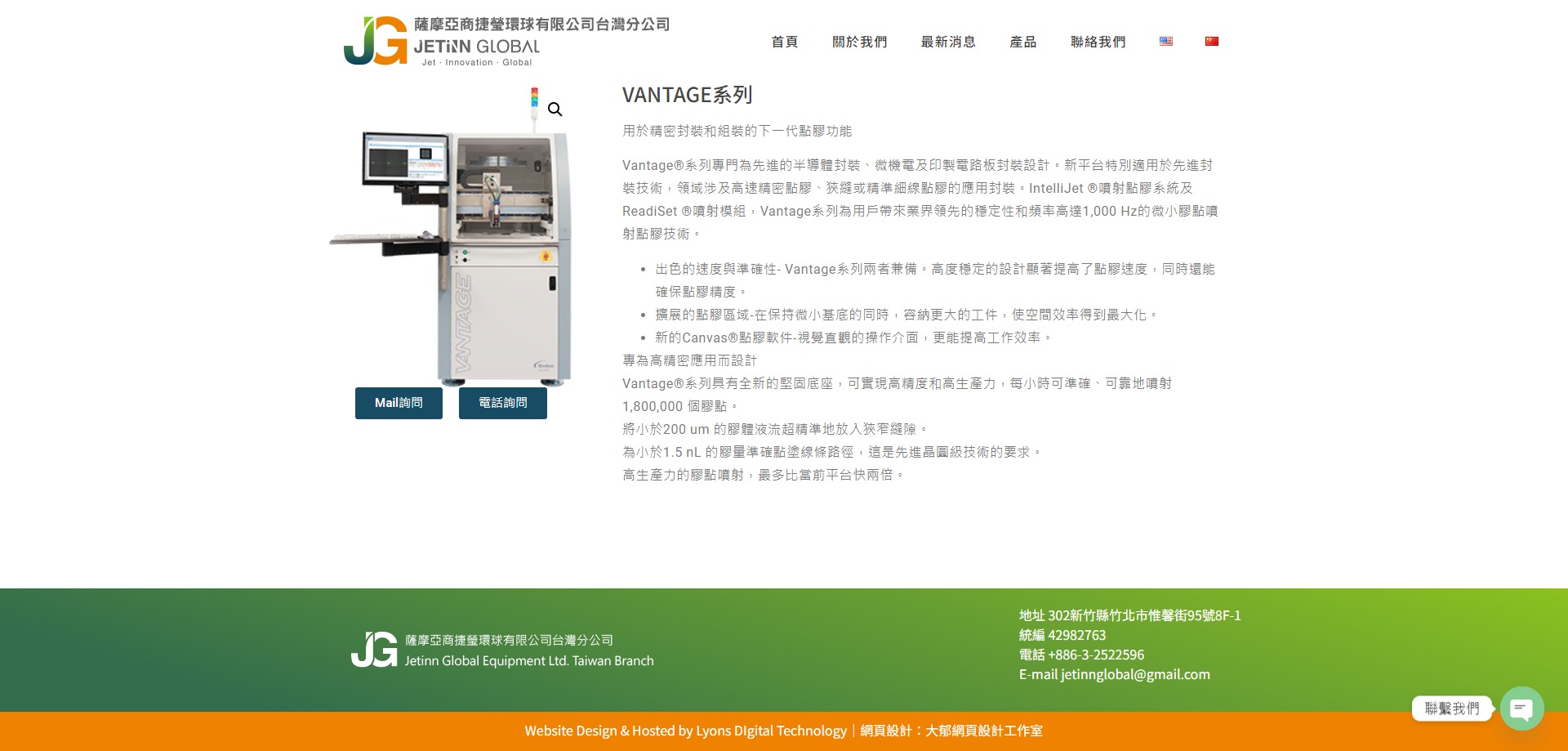The height and width of the screenshot is (751, 1568).
Task: Switch language via the US flag icon
Action: coord(1165,42)
